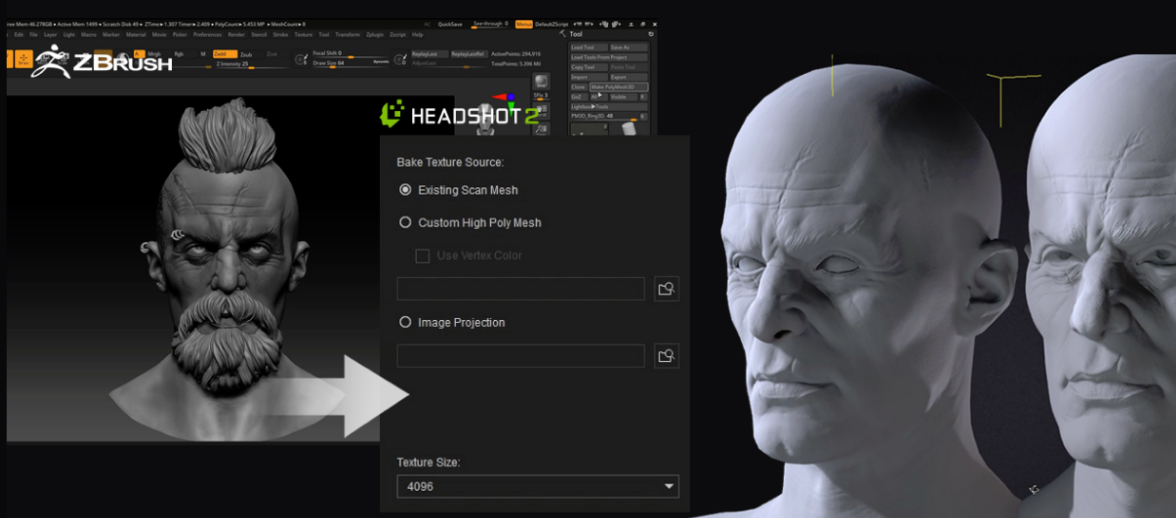The image size is (1176, 518).
Task: Click Save As in Tool palette
Action: point(628,47)
